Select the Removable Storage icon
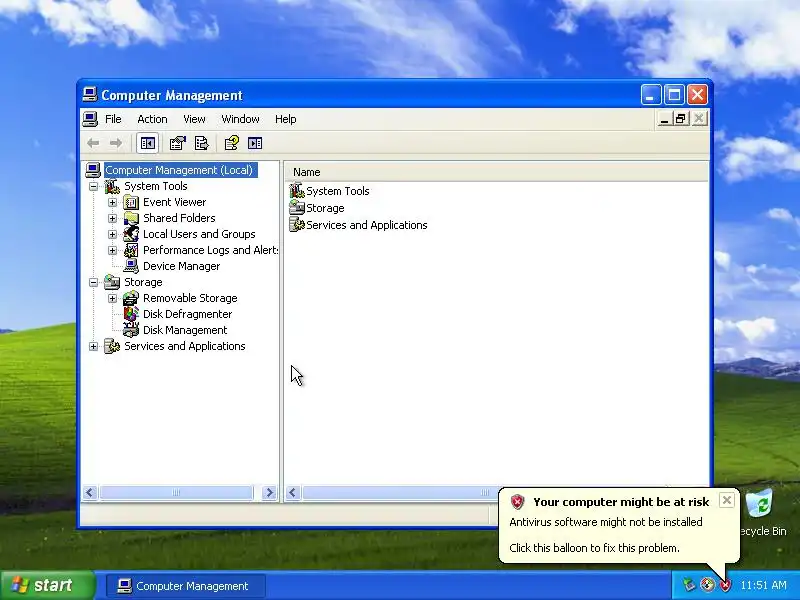800x600 pixels. click(x=131, y=298)
